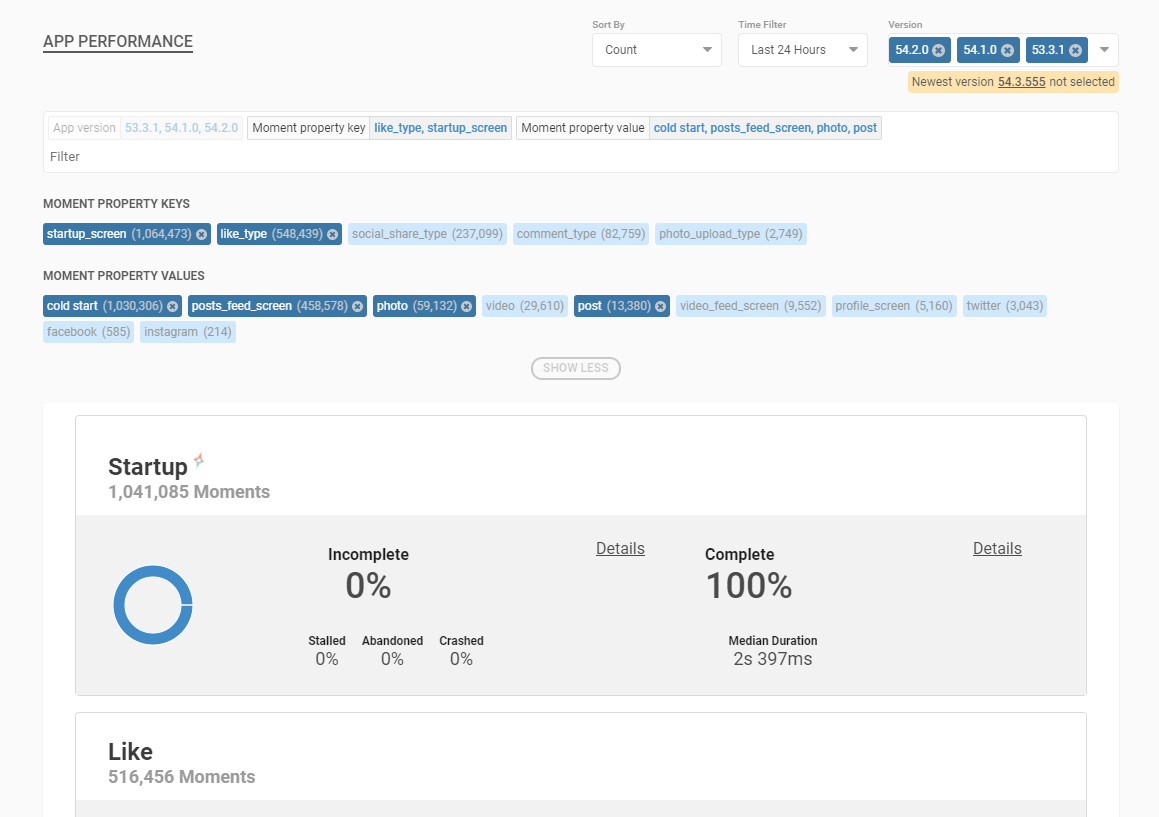This screenshot has width=1159, height=817.
Task: Open the Time Filter Last 24 Hours dropdown
Action: [803, 50]
